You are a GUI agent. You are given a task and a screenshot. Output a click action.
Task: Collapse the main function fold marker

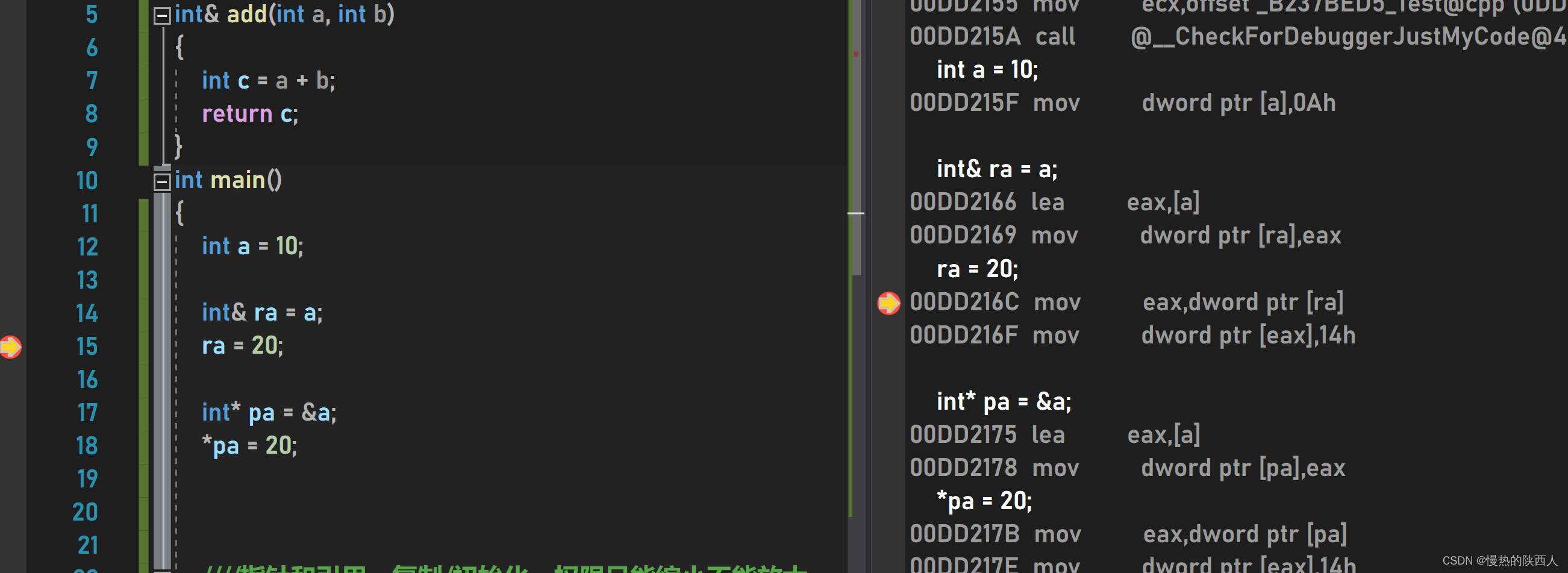point(161,181)
